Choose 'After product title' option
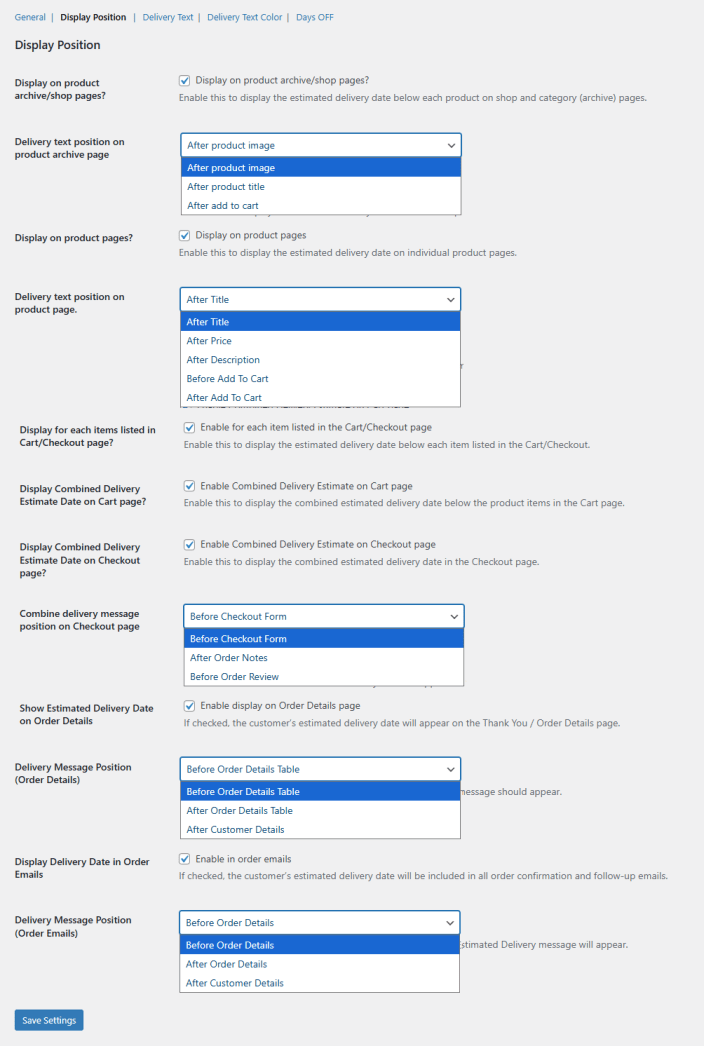Screen dimensions: 704x1046 click(x=226, y=187)
